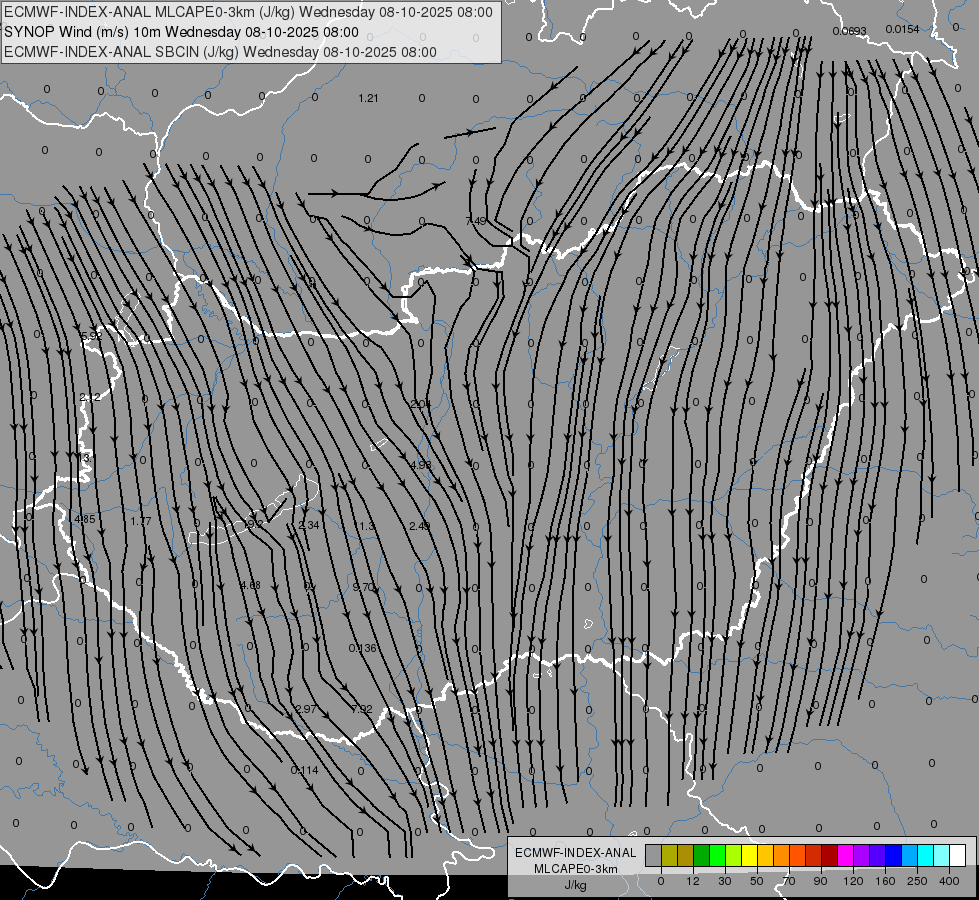Click the legend title ECMWF-INDEX-ANAL
This screenshot has height=900, width=979.
[575, 853]
